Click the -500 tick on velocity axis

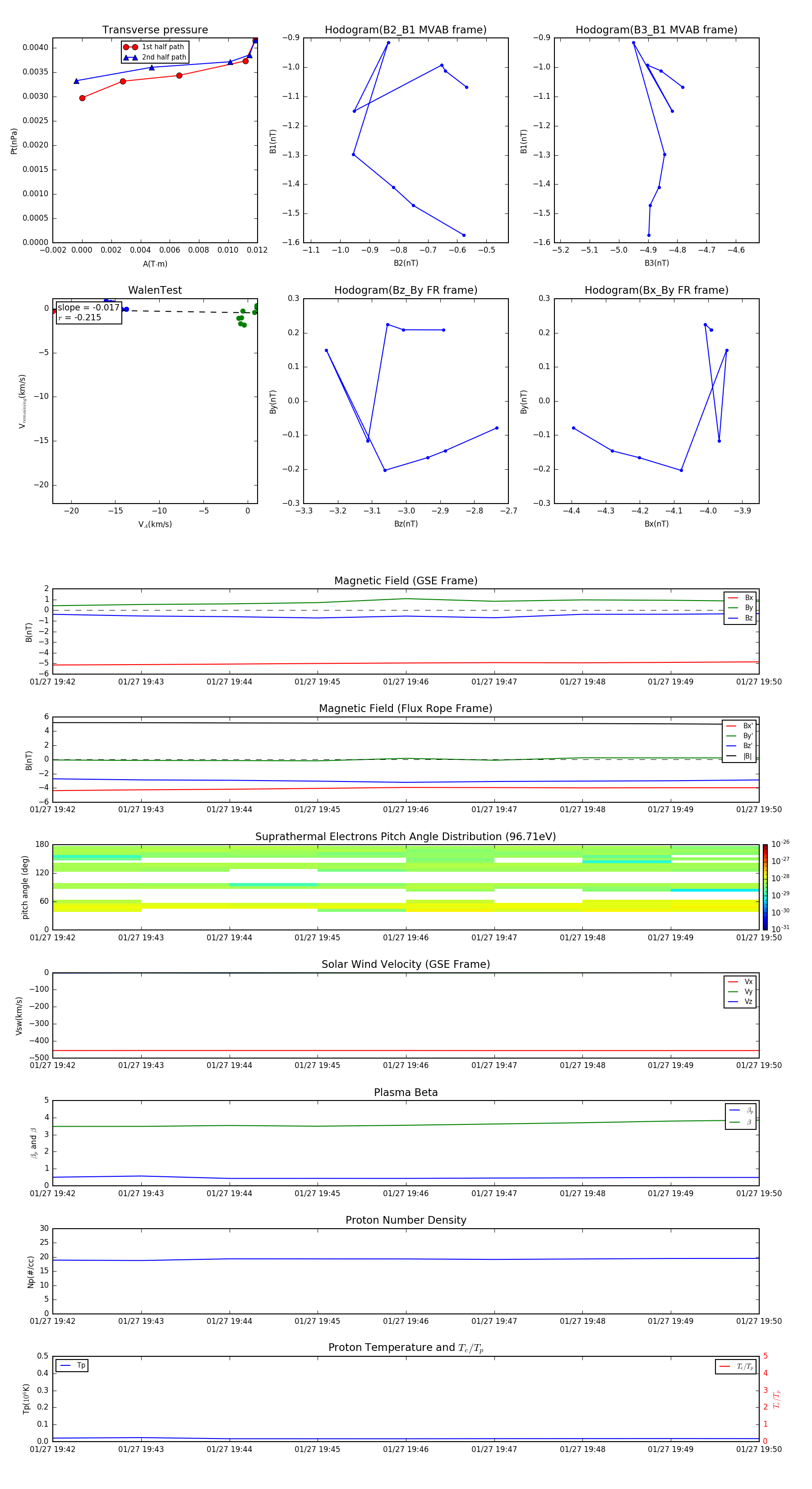[x=39, y=1058]
